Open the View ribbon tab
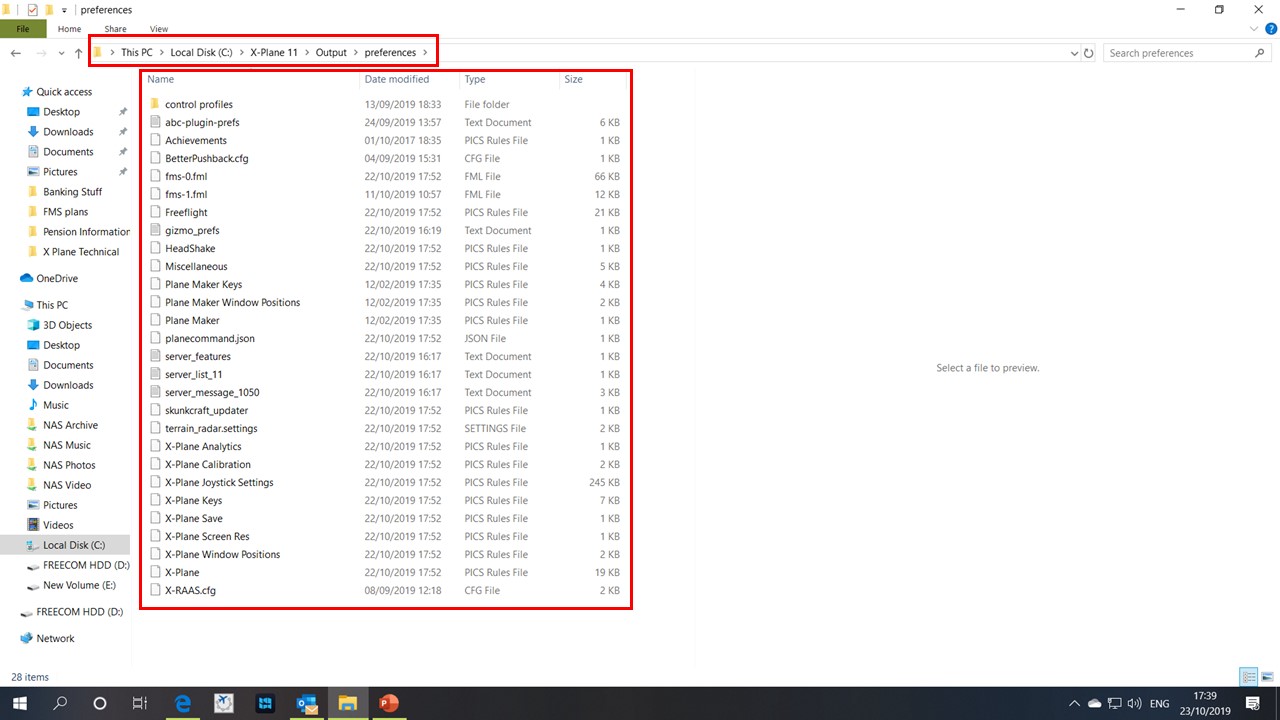This screenshot has width=1280, height=720. (x=159, y=29)
